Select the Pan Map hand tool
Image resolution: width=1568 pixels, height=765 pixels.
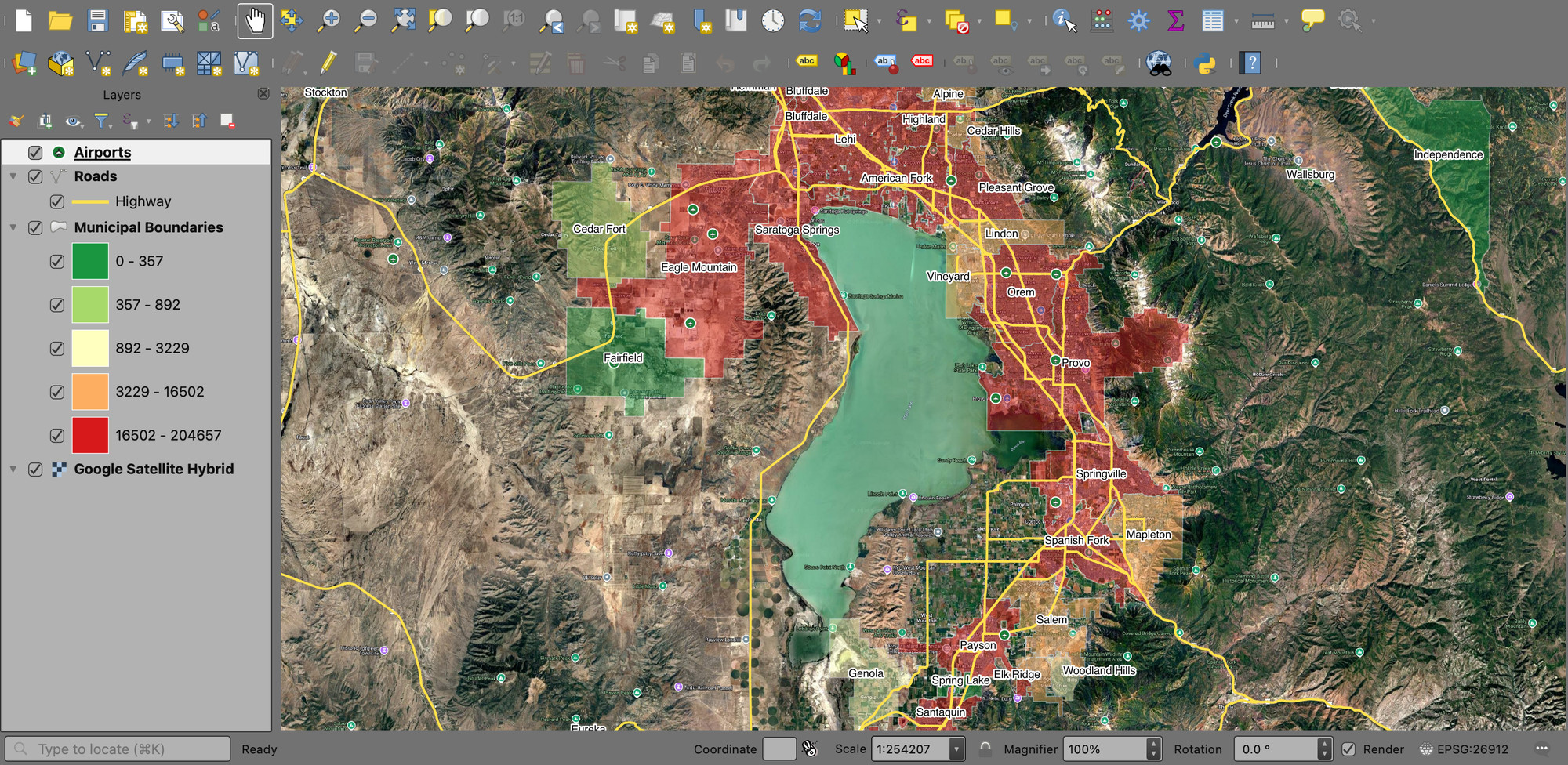pos(255,20)
